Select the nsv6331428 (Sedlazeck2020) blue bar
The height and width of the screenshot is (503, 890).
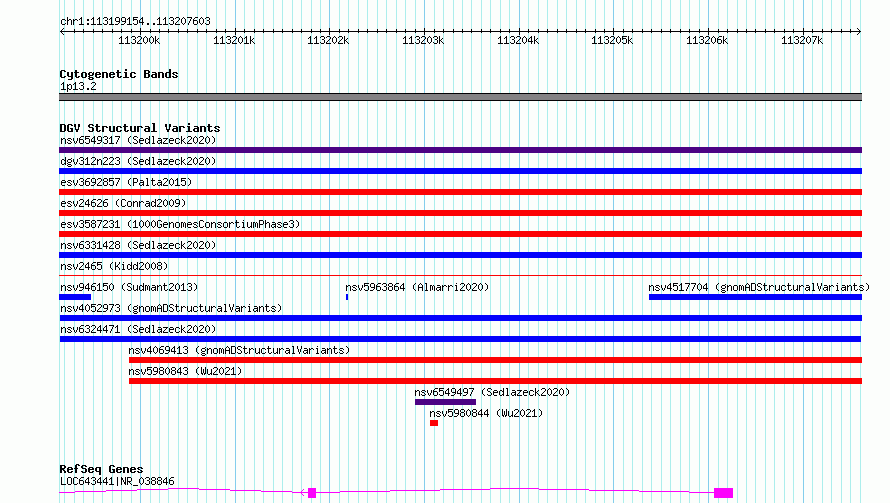pyautogui.click(x=460, y=255)
